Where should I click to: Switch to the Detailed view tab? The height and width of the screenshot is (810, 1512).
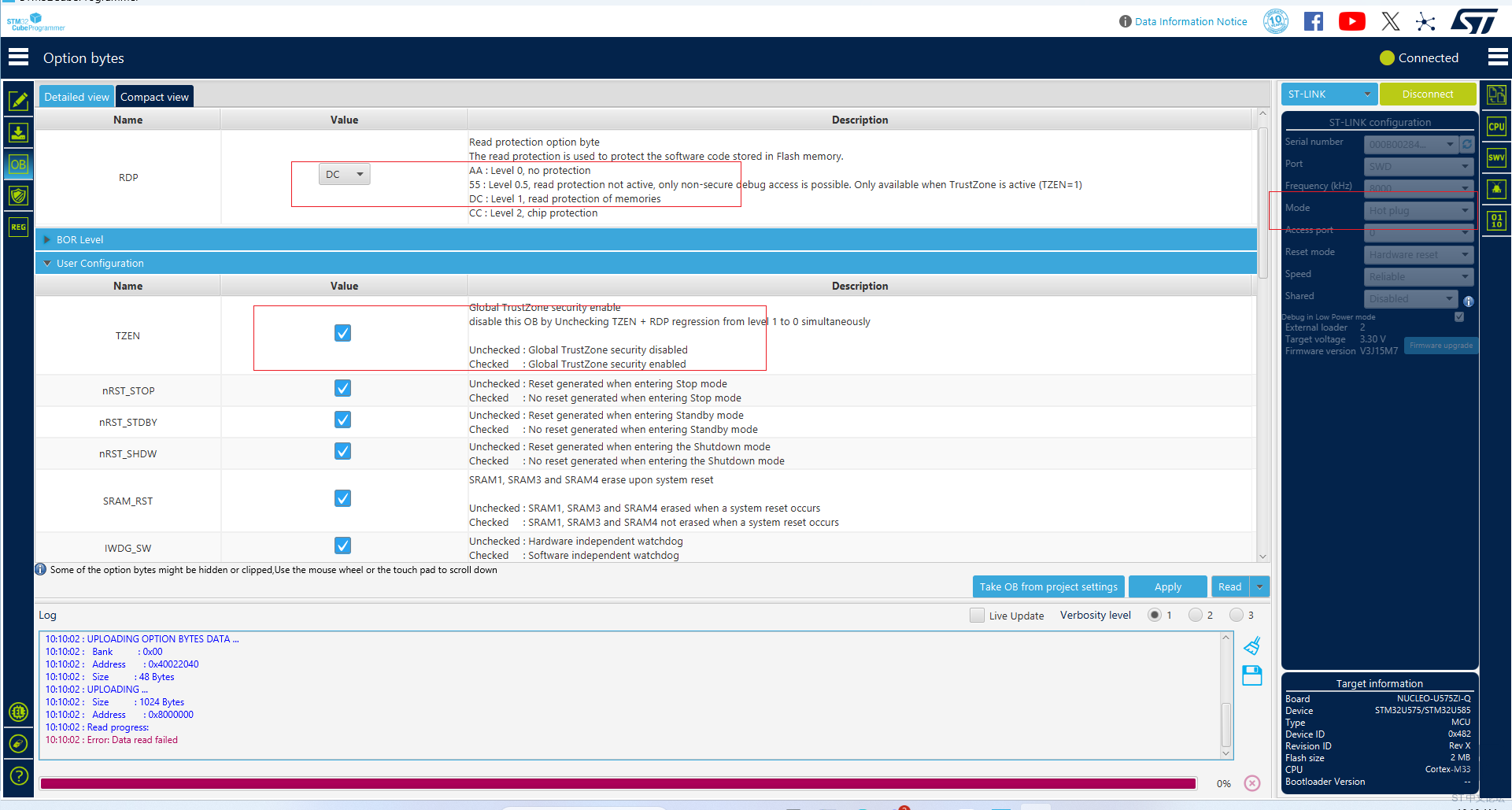click(x=76, y=97)
